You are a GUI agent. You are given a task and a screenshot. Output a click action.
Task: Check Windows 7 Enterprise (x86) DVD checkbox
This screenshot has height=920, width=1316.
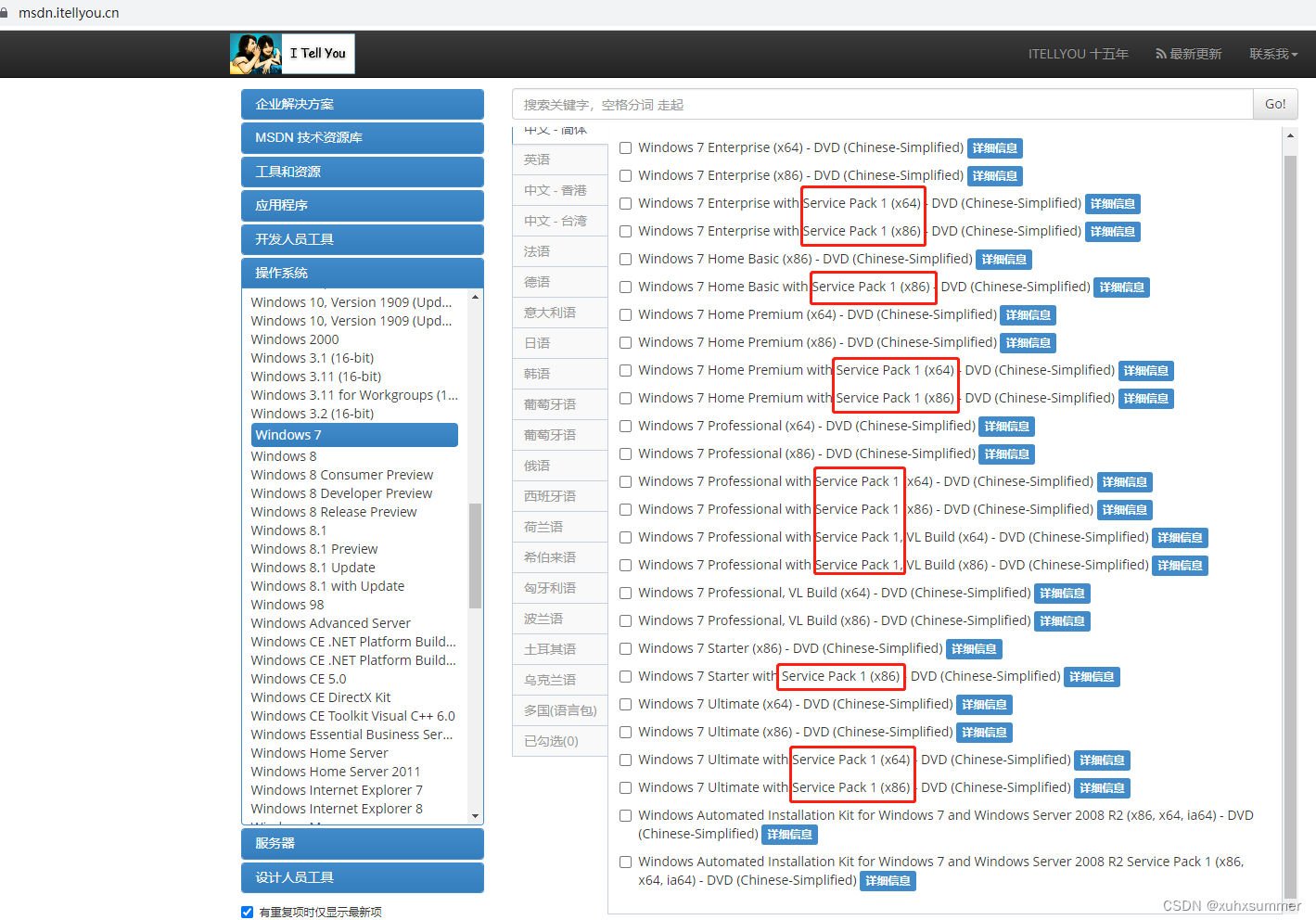tap(626, 175)
